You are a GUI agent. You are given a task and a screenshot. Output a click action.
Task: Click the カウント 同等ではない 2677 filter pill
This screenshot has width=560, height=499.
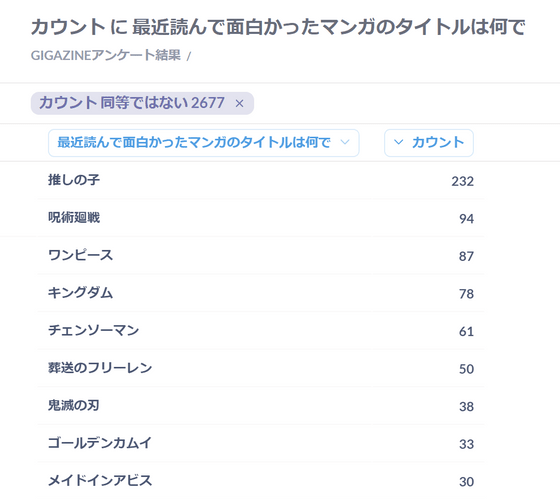tap(142, 103)
